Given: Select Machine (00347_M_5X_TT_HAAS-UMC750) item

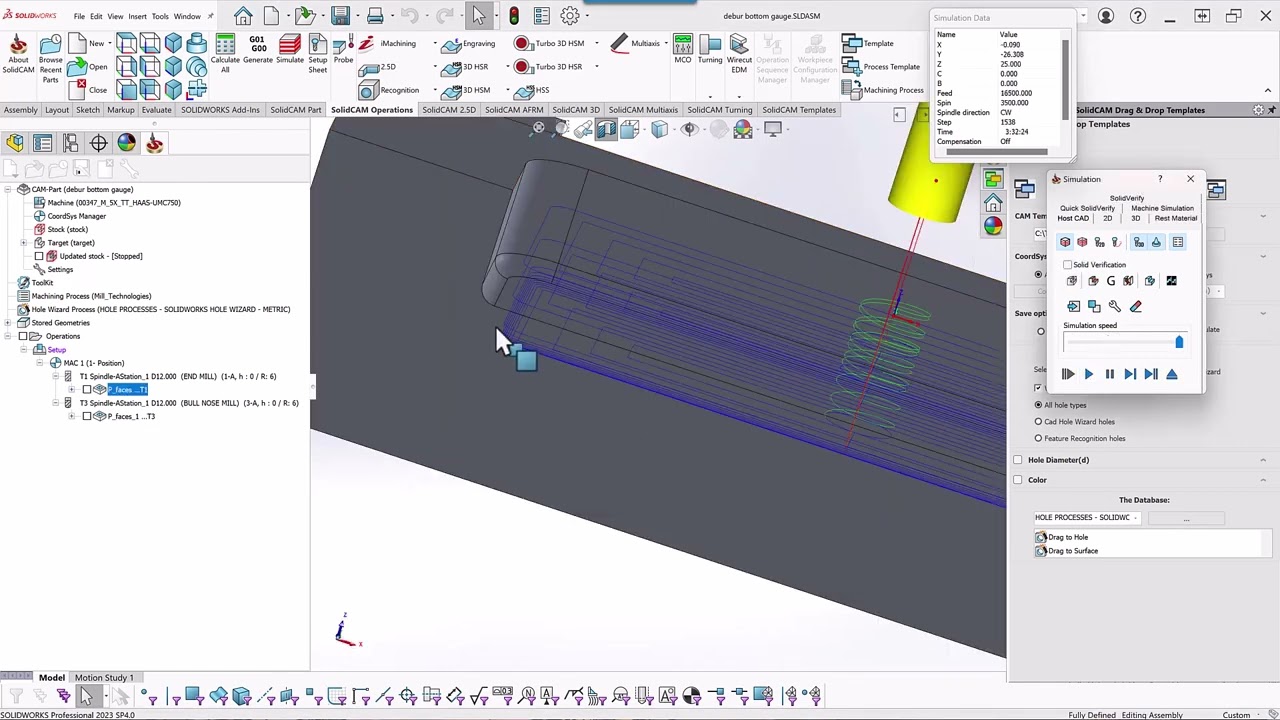Looking at the screenshot, I should (x=107, y=203).
